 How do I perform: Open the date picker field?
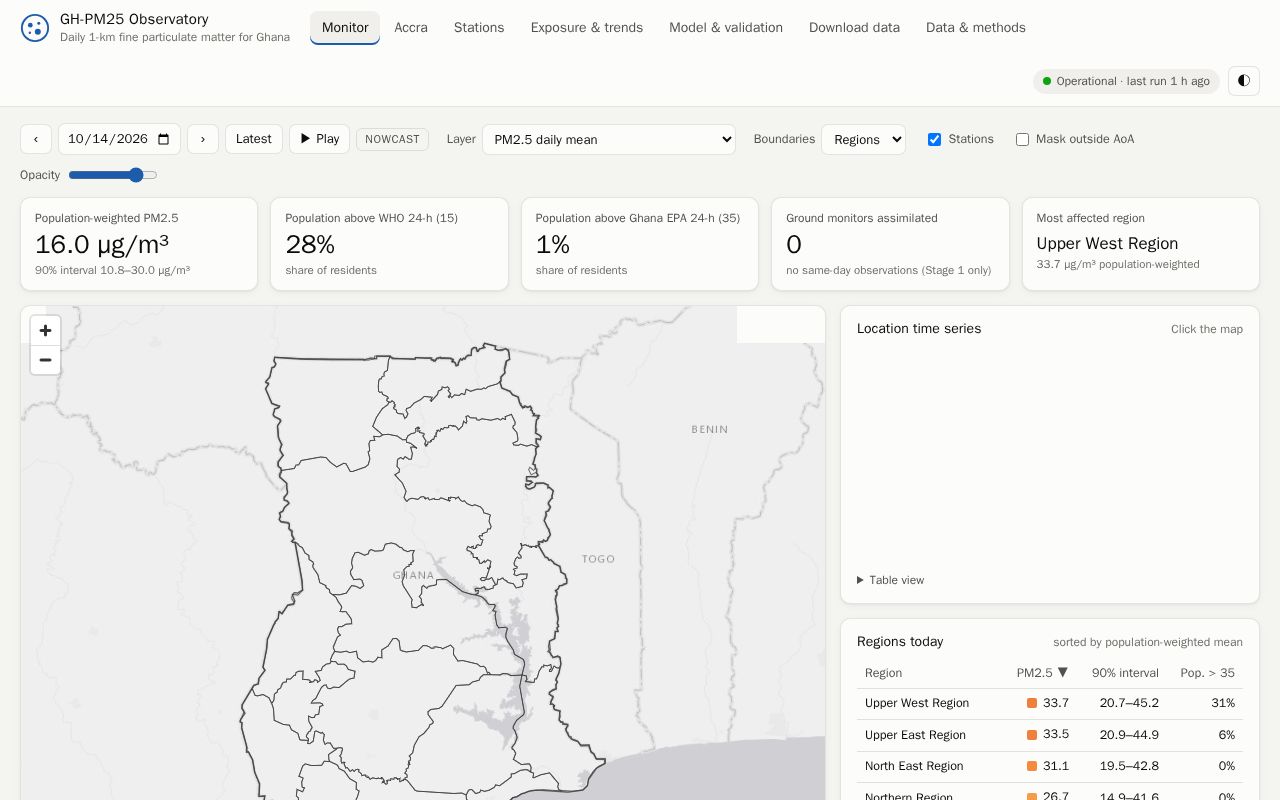(119, 139)
